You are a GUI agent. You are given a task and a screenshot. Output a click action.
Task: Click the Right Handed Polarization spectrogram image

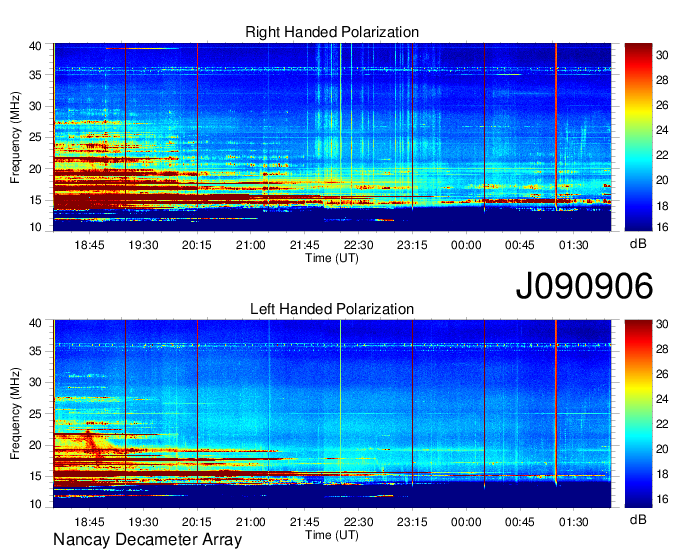click(332, 137)
